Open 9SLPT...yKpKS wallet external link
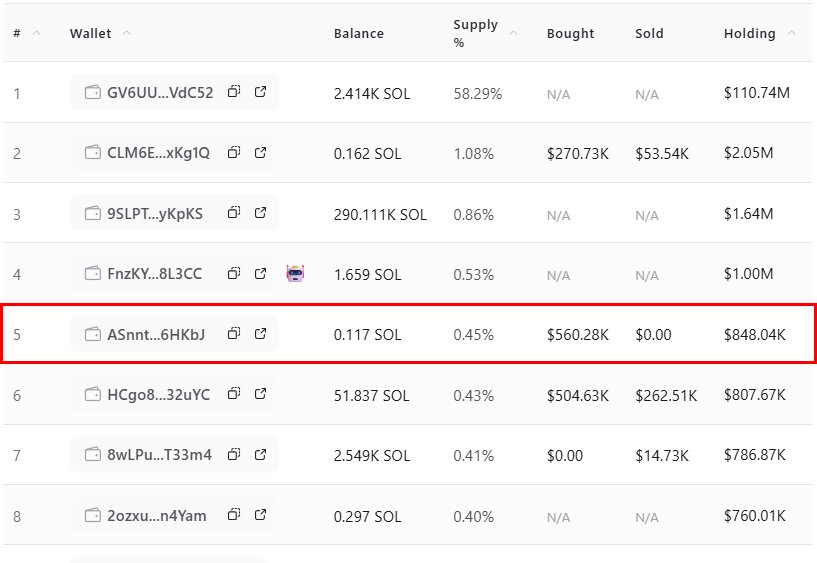Viewport: 817px width, 563px height. pos(261,212)
